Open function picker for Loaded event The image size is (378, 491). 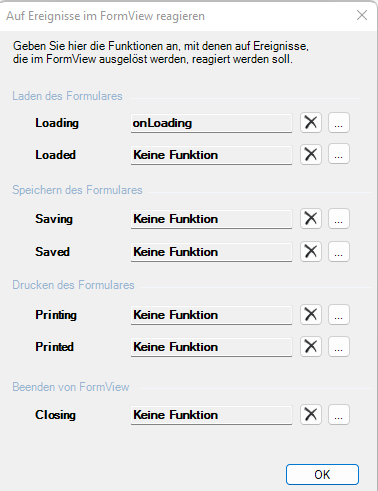339,154
